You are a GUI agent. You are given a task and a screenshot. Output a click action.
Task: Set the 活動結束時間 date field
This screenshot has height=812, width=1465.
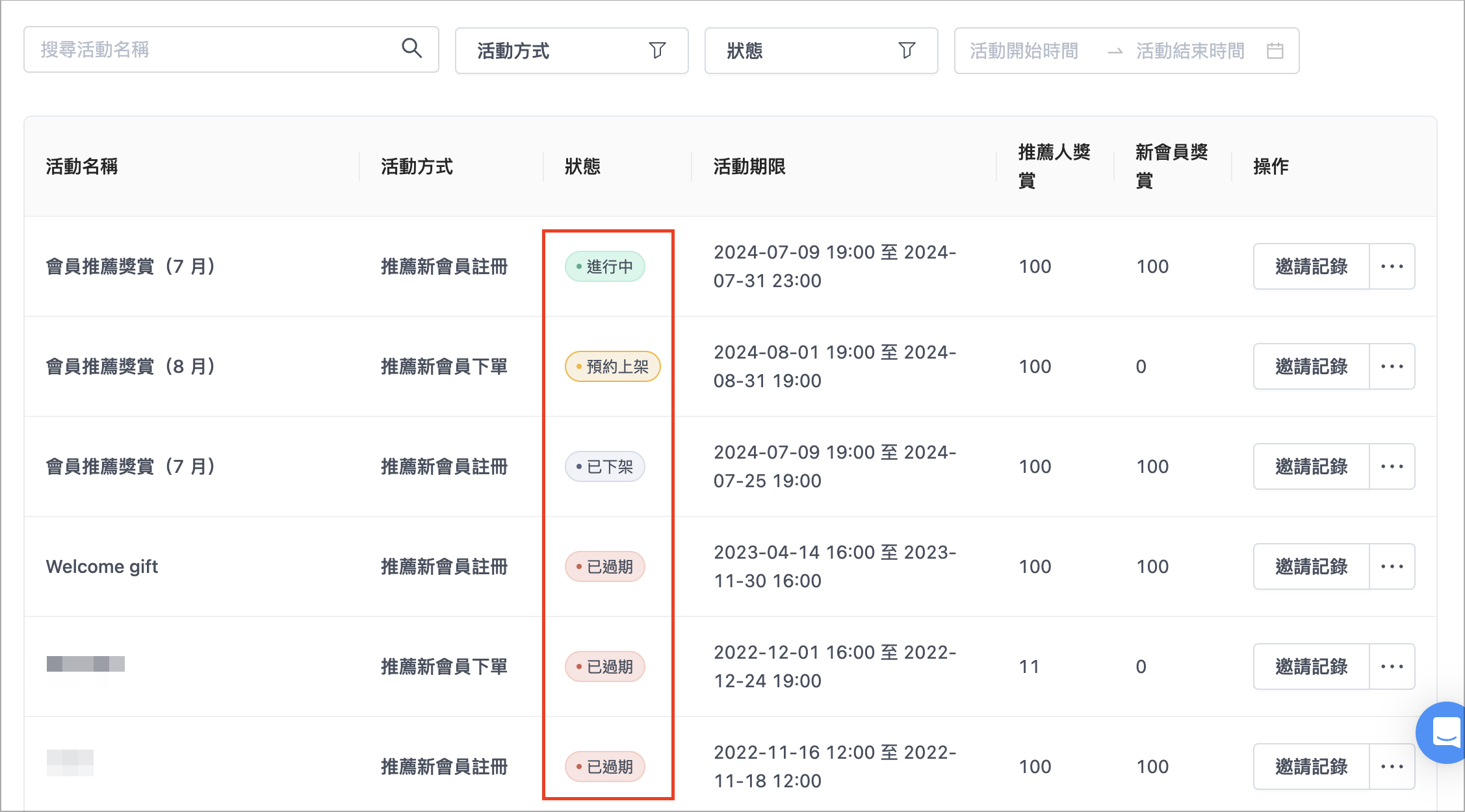[1190, 51]
